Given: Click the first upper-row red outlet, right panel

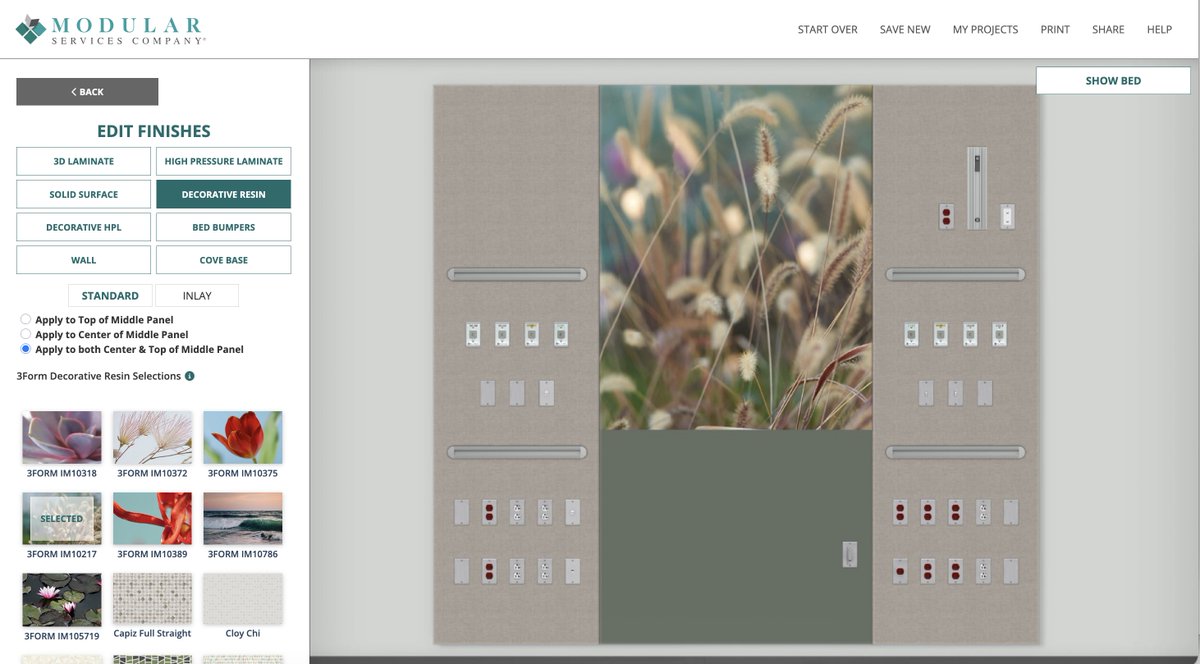Looking at the screenshot, I should [900, 513].
